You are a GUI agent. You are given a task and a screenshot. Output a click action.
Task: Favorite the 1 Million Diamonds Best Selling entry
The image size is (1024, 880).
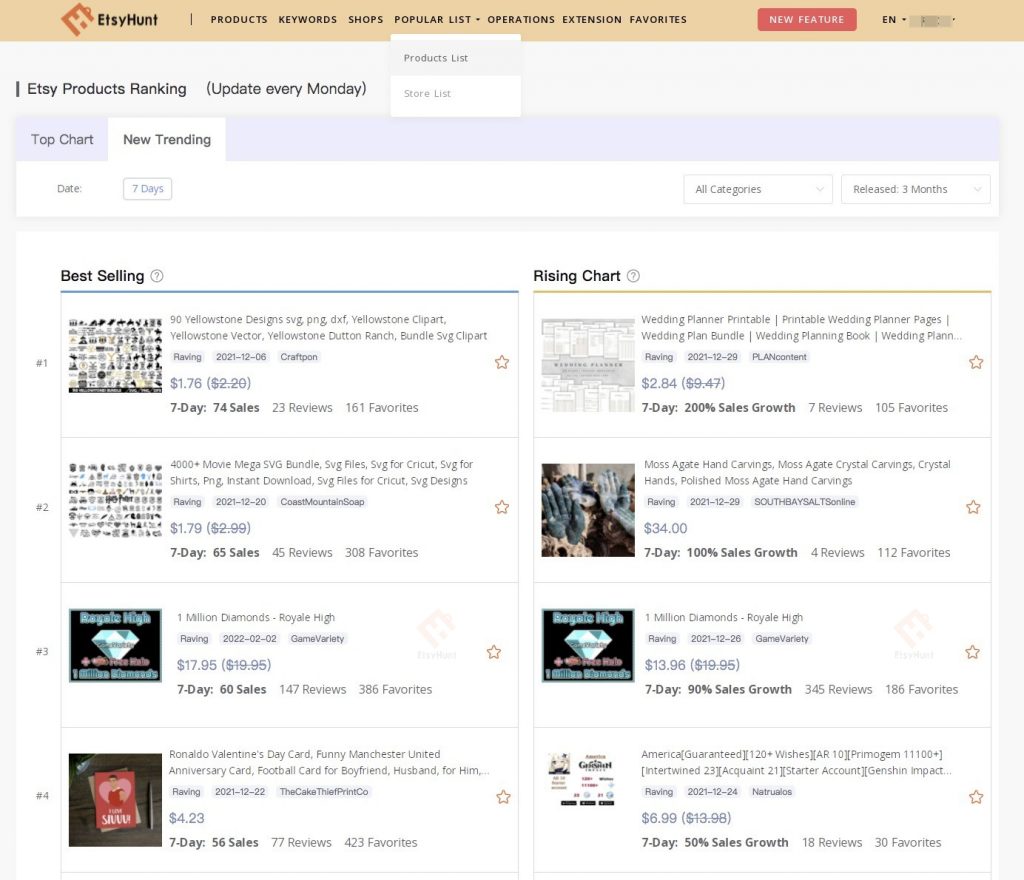coord(494,651)
